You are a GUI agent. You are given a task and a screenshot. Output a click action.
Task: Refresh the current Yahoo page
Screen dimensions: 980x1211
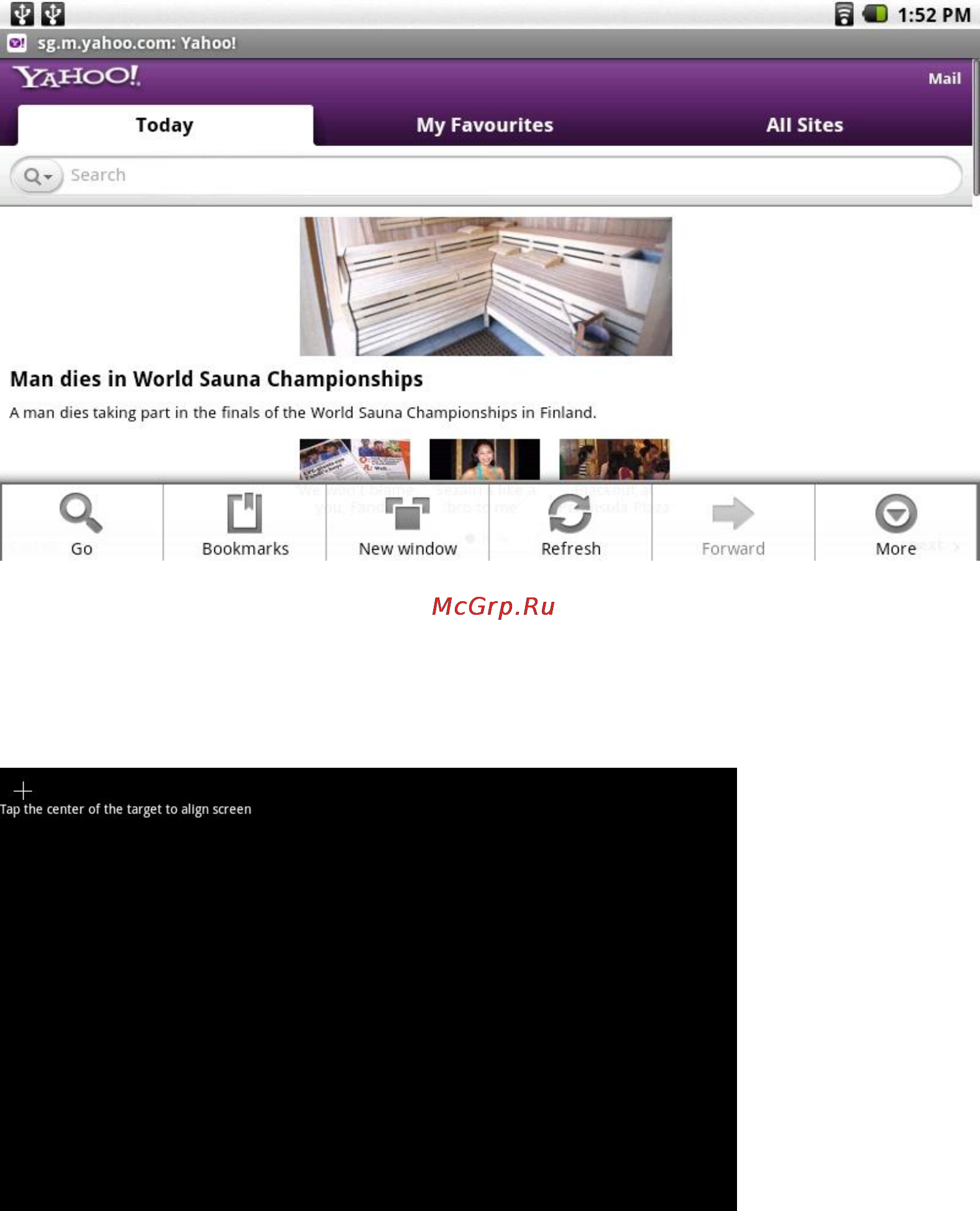point(570,523)
